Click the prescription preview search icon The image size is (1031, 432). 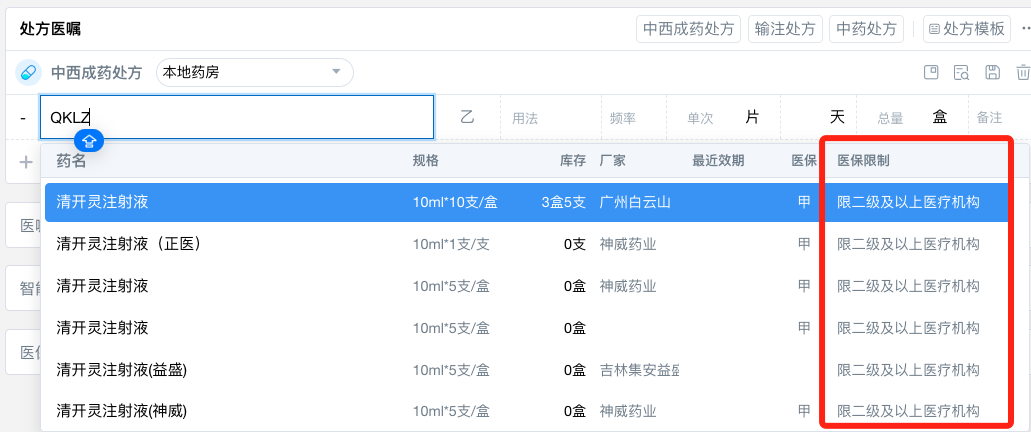[x=961, y=72]
